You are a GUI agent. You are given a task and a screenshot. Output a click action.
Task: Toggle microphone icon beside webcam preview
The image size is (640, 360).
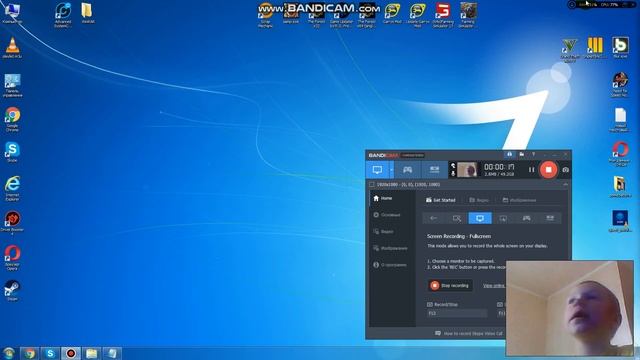(x=453, y=173)
